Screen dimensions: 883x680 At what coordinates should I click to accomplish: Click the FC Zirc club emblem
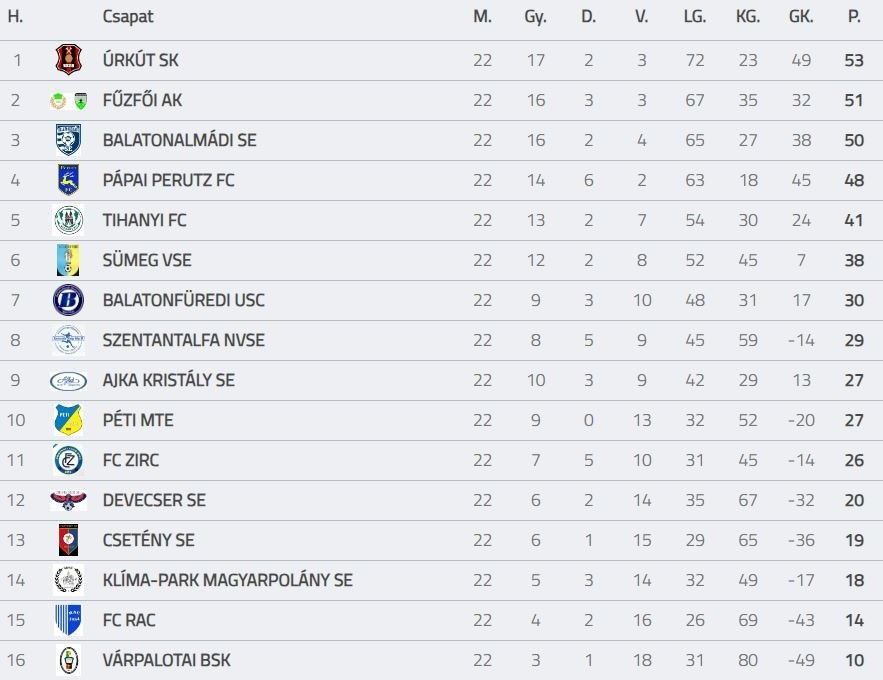(x=68, y=460)
